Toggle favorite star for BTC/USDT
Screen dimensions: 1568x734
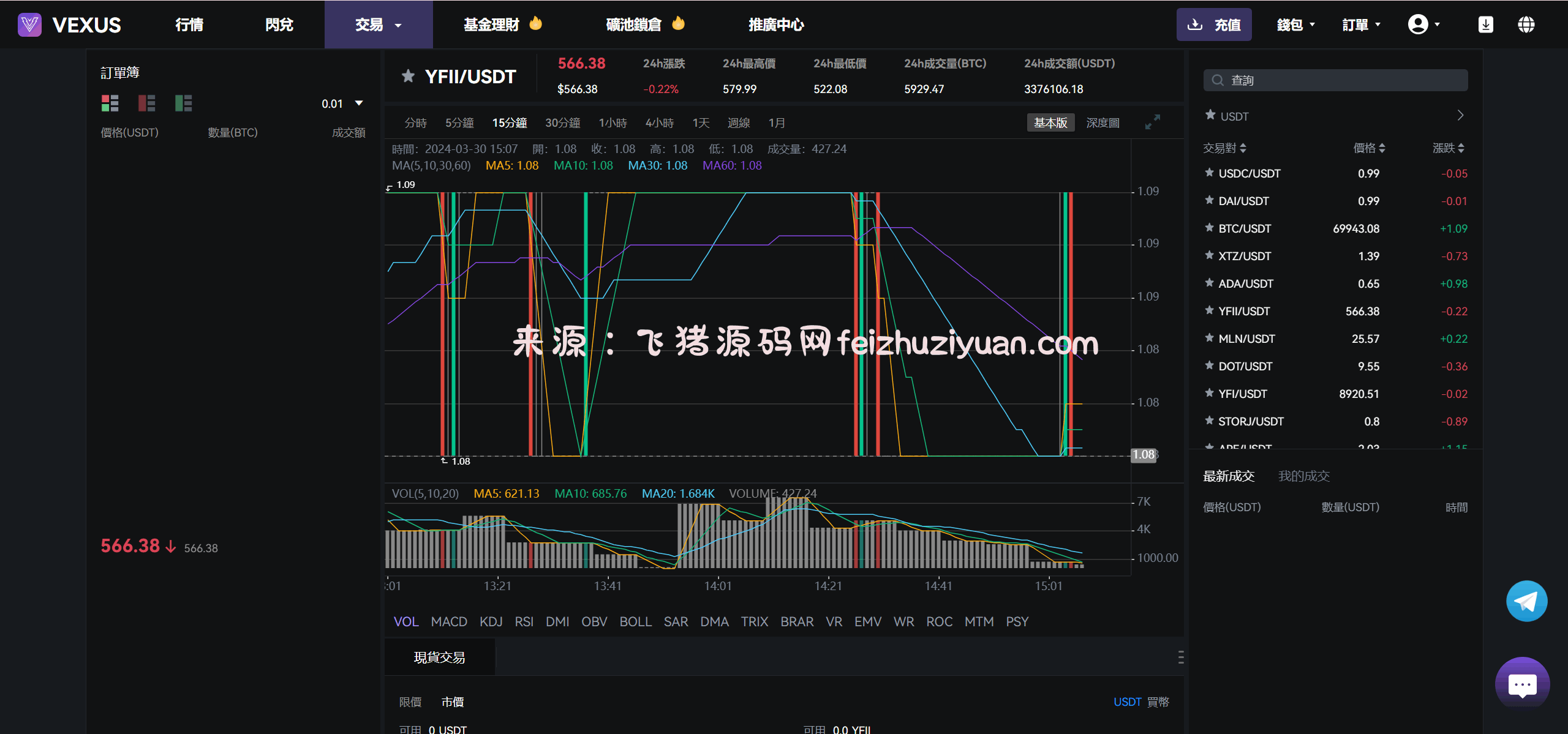1209,228
